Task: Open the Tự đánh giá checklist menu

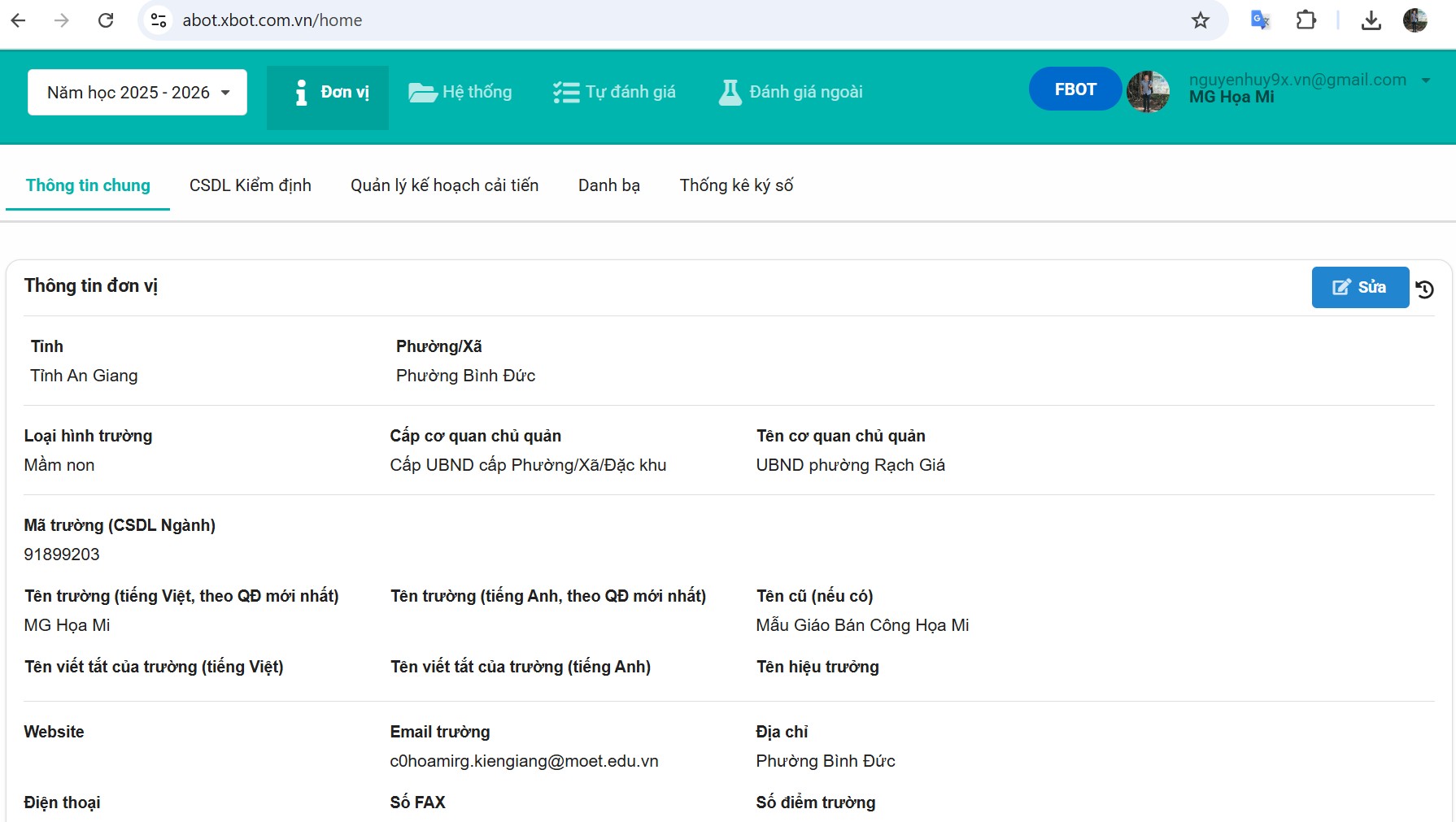Action: pos(614,93)
